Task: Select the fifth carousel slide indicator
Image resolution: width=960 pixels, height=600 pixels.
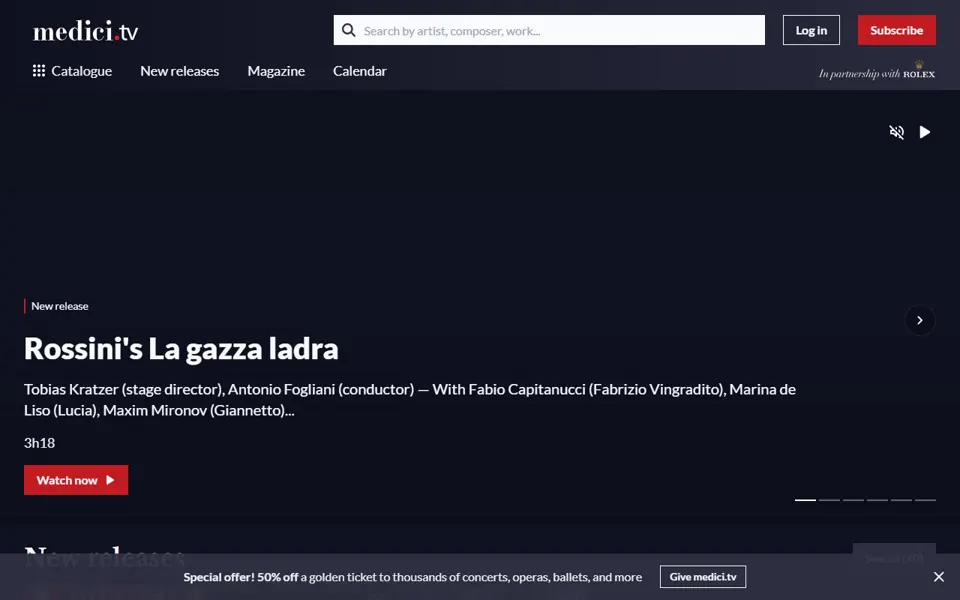Action: click(x=901, y=500)
